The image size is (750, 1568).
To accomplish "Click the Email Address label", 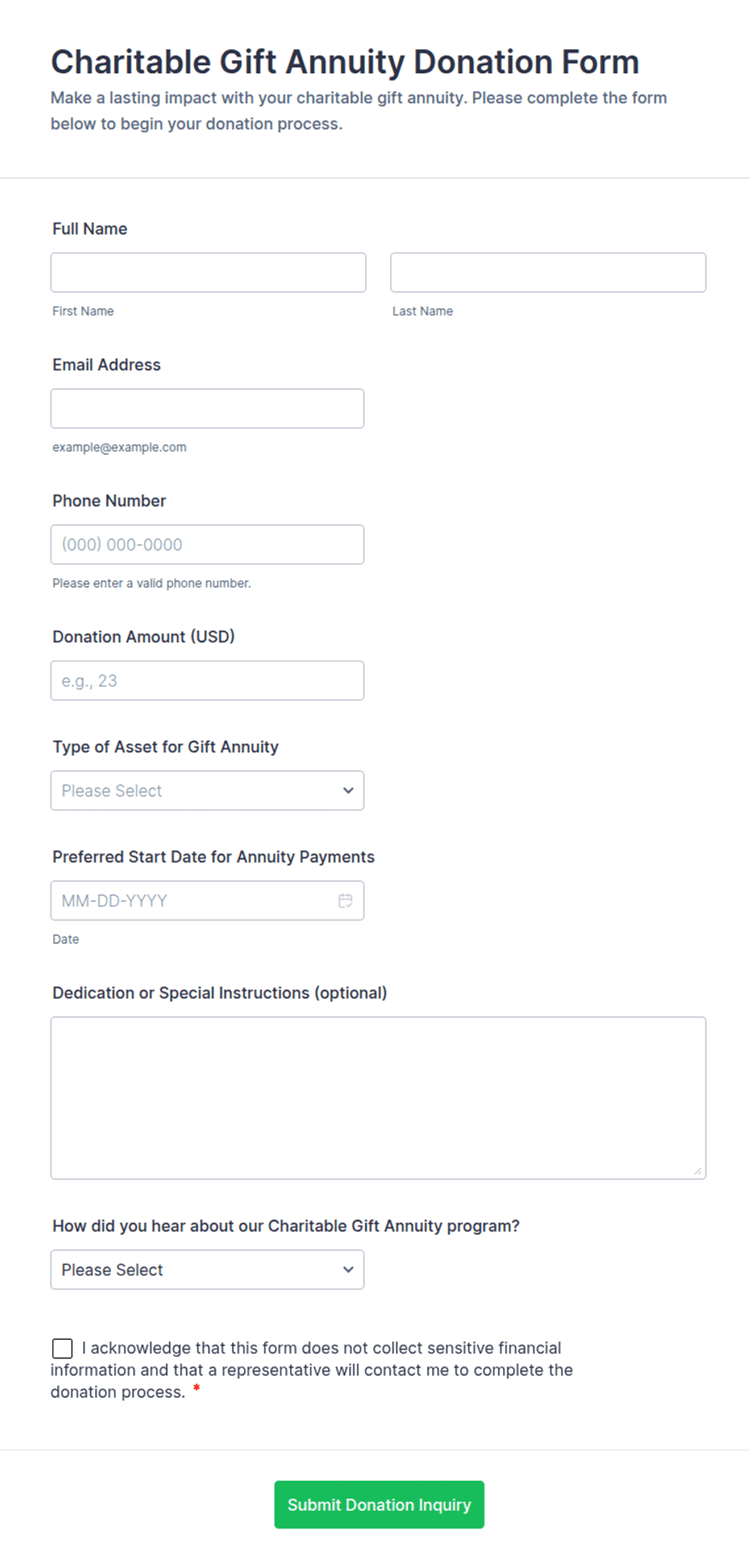I will (x=106, y=365).
